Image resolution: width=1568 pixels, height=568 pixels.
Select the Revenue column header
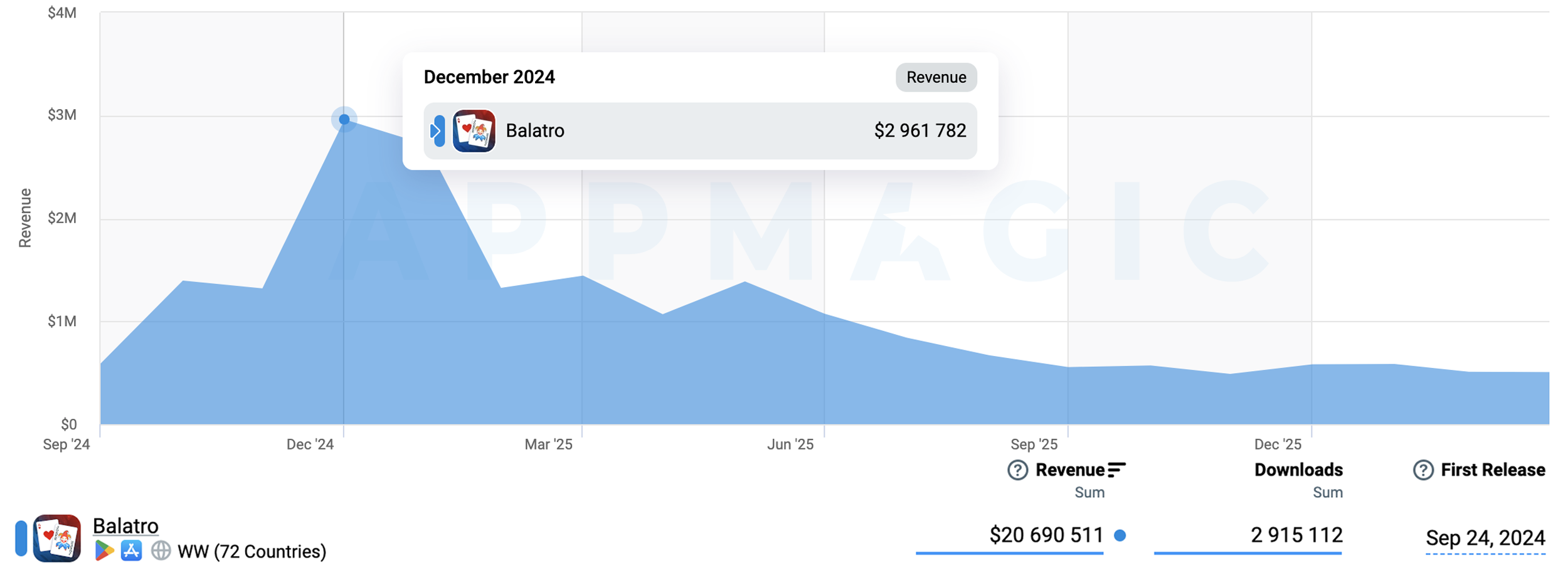pos(1069,470)
